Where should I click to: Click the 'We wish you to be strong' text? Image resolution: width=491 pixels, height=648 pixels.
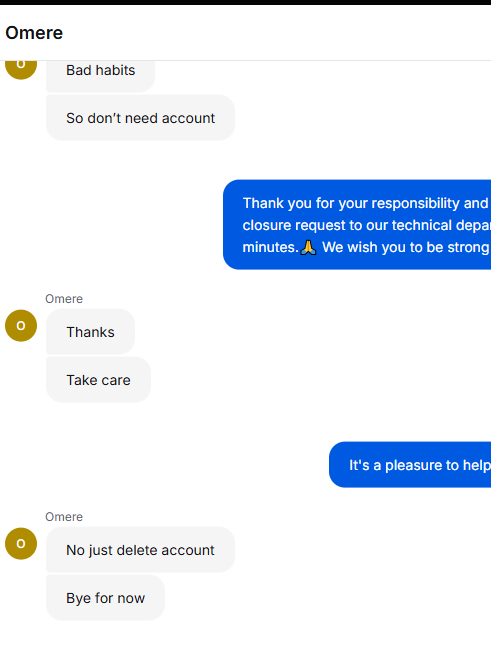tap(405, 247)
